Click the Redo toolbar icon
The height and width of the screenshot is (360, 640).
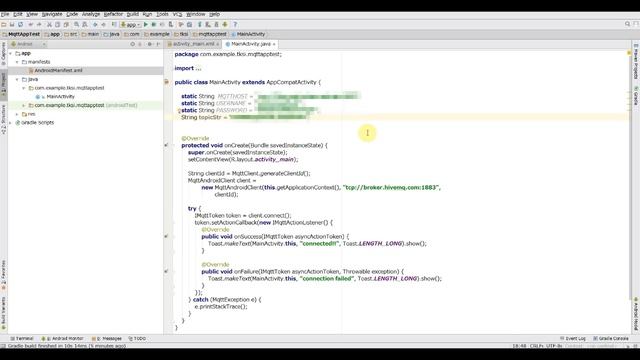39,24
